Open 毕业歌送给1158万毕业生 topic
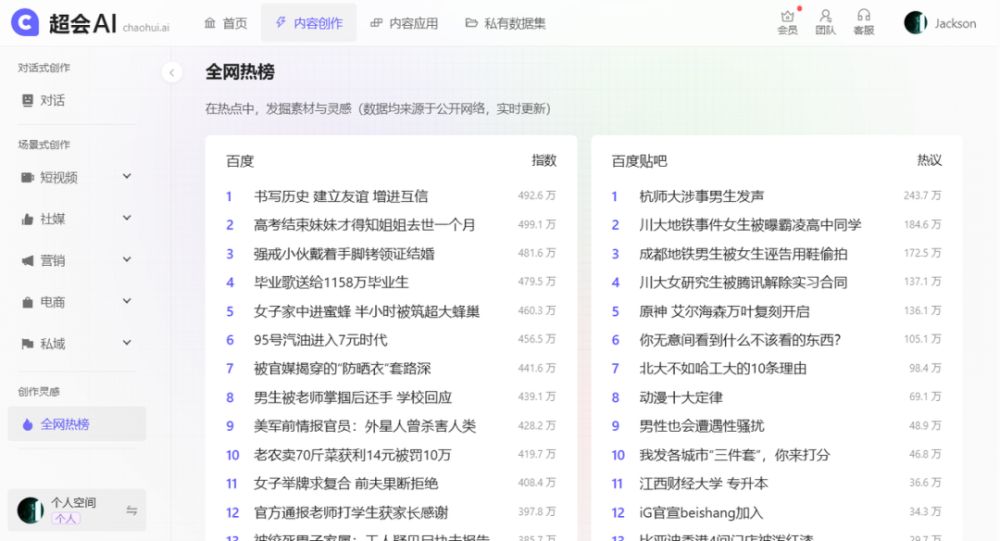The width and height of the screenshot is (1000, 541). tap(331, 283)
